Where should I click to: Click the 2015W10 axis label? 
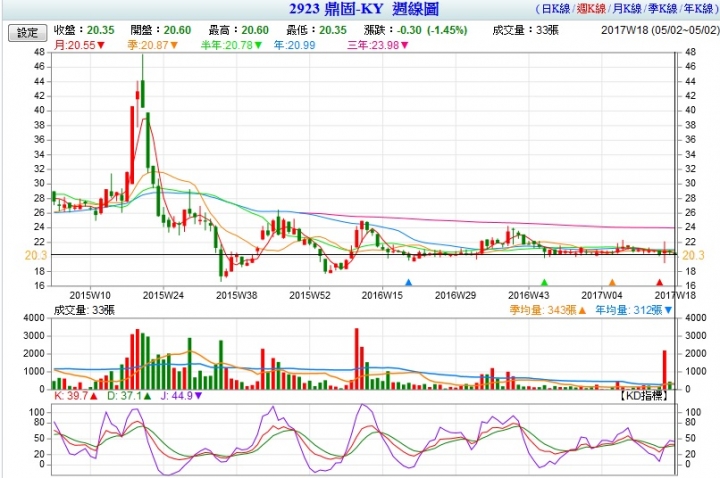(90, 295)
